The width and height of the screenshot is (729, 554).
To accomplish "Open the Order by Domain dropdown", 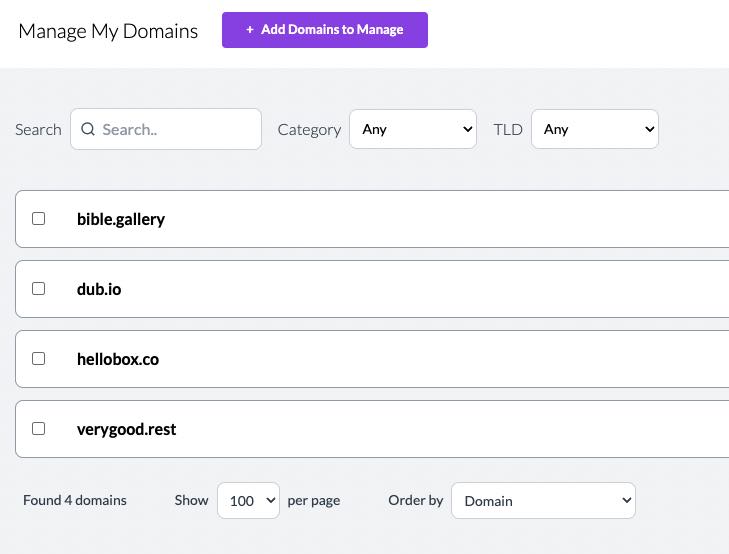I will 543,501.
